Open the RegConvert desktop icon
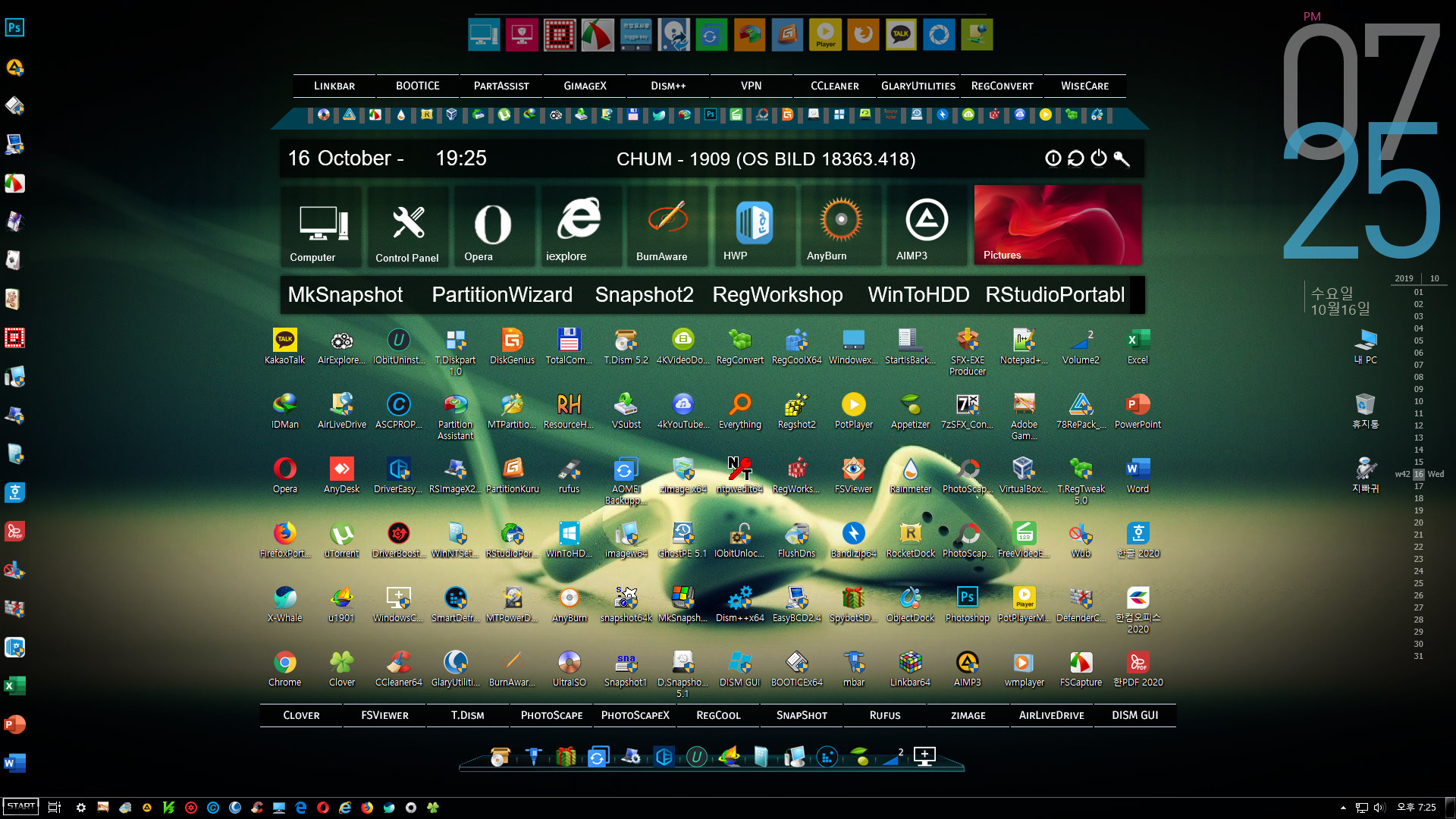Screen dimensions: 1456x819 [739, 347]
